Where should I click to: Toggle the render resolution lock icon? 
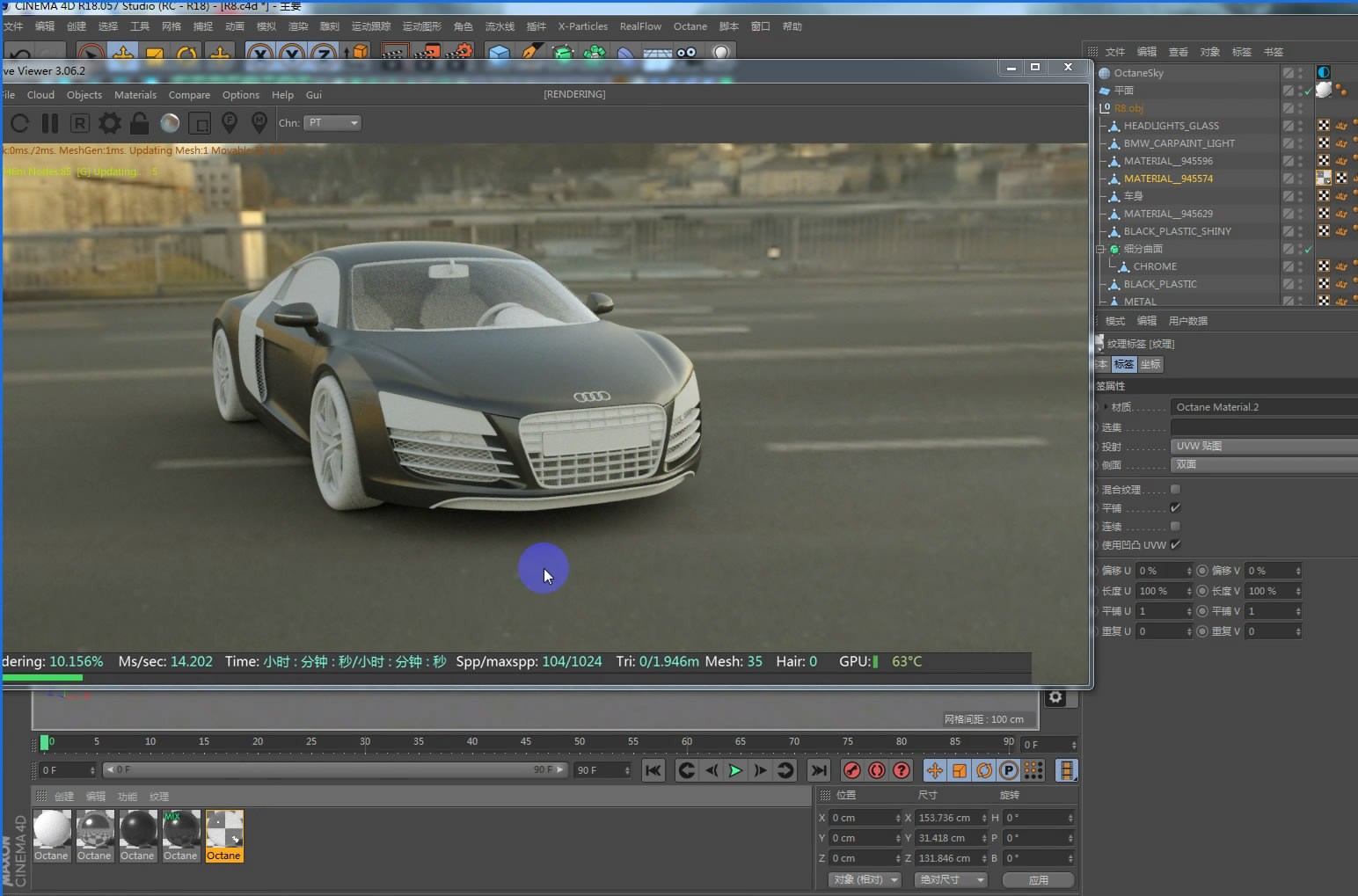pos(139,123)
